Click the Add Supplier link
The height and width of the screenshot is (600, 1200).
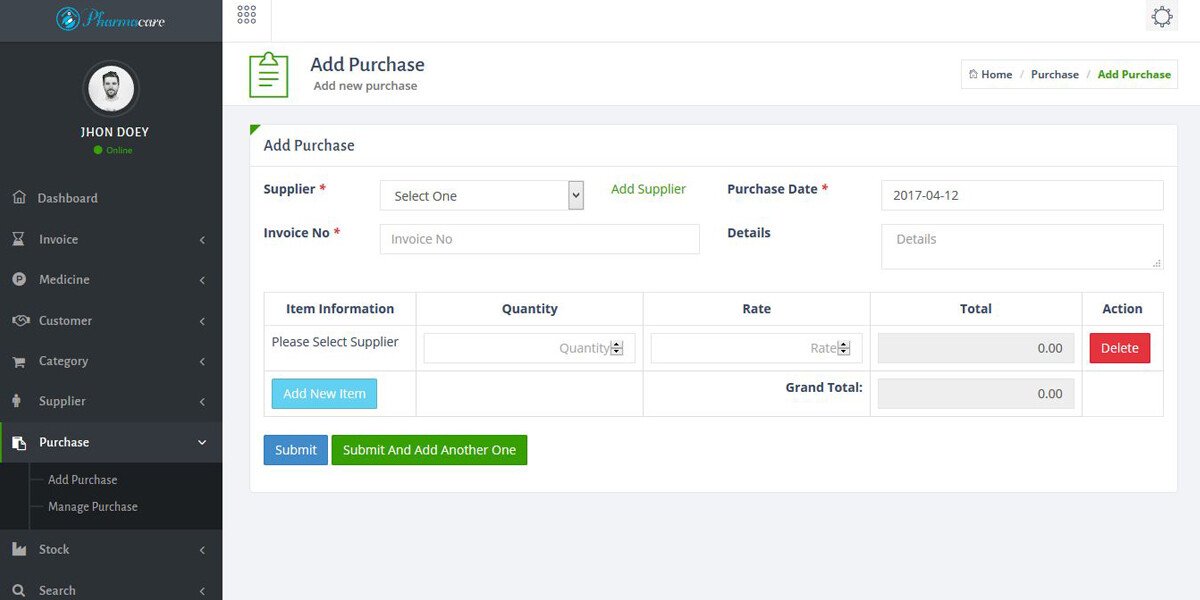(648, 189)
